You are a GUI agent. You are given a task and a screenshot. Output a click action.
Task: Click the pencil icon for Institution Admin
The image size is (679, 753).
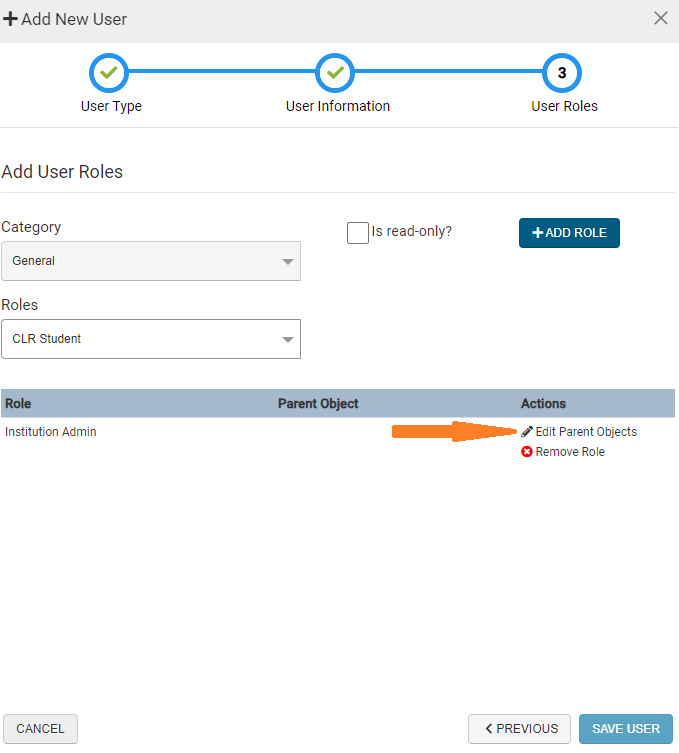527,432
